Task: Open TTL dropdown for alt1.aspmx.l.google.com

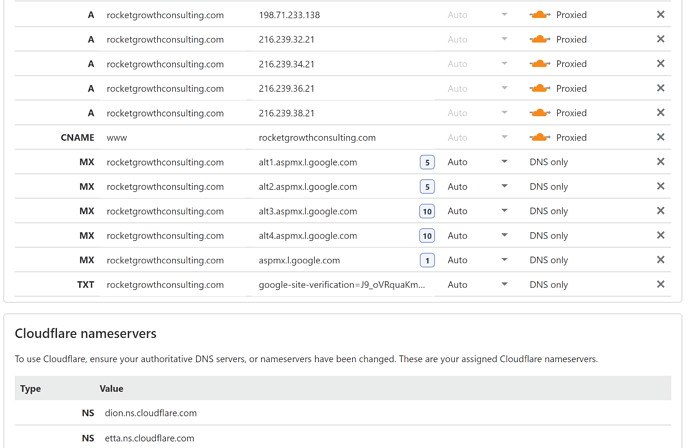Action: point(504,162)
